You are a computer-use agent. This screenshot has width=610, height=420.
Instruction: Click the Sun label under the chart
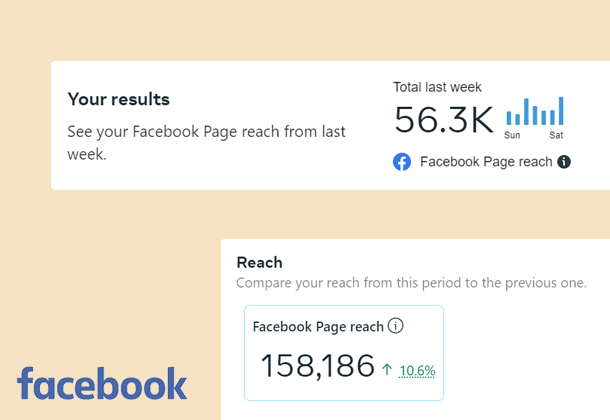coord(512,135)
